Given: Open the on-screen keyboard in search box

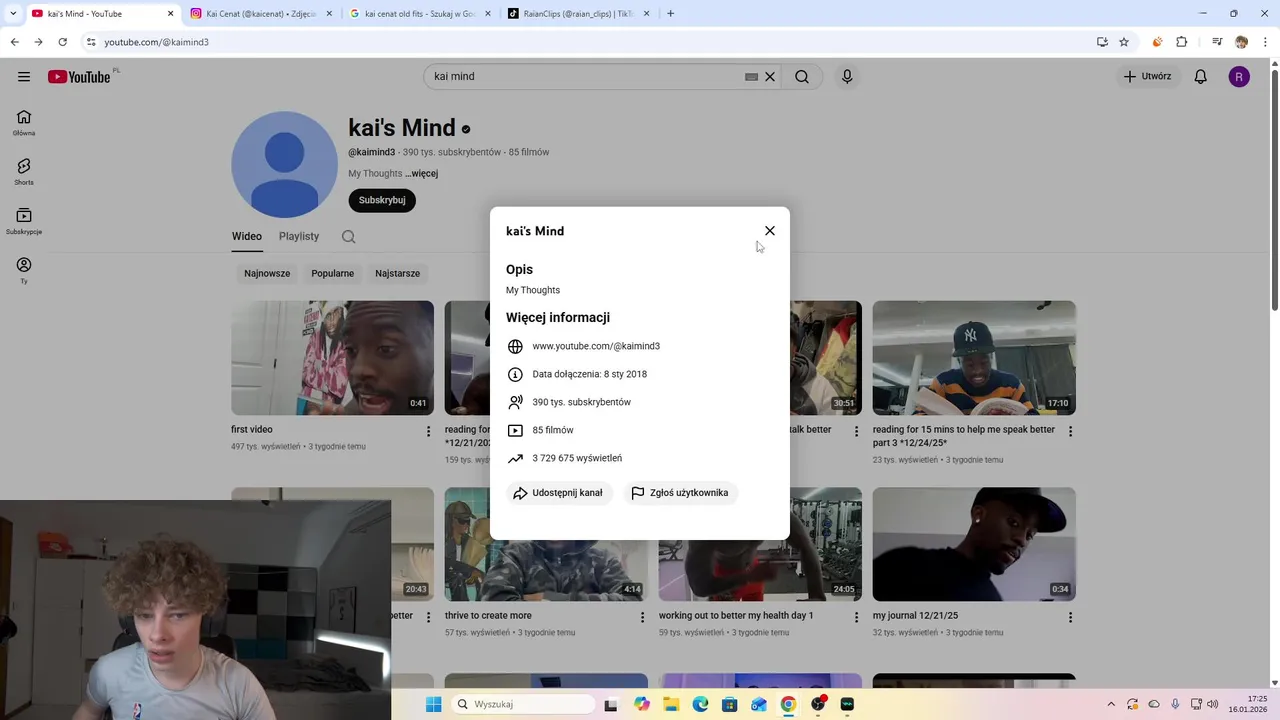Looking at the screenshot, I should coord(751,76).
